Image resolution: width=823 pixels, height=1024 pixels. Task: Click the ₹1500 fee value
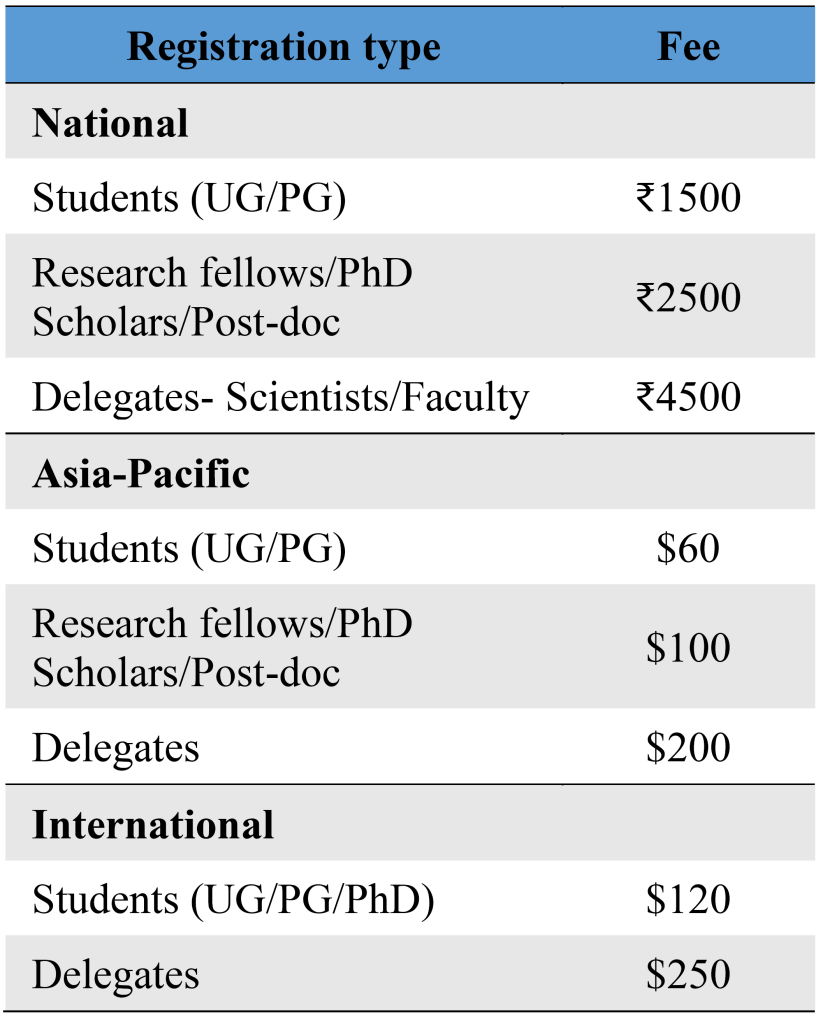pos(688,197)
